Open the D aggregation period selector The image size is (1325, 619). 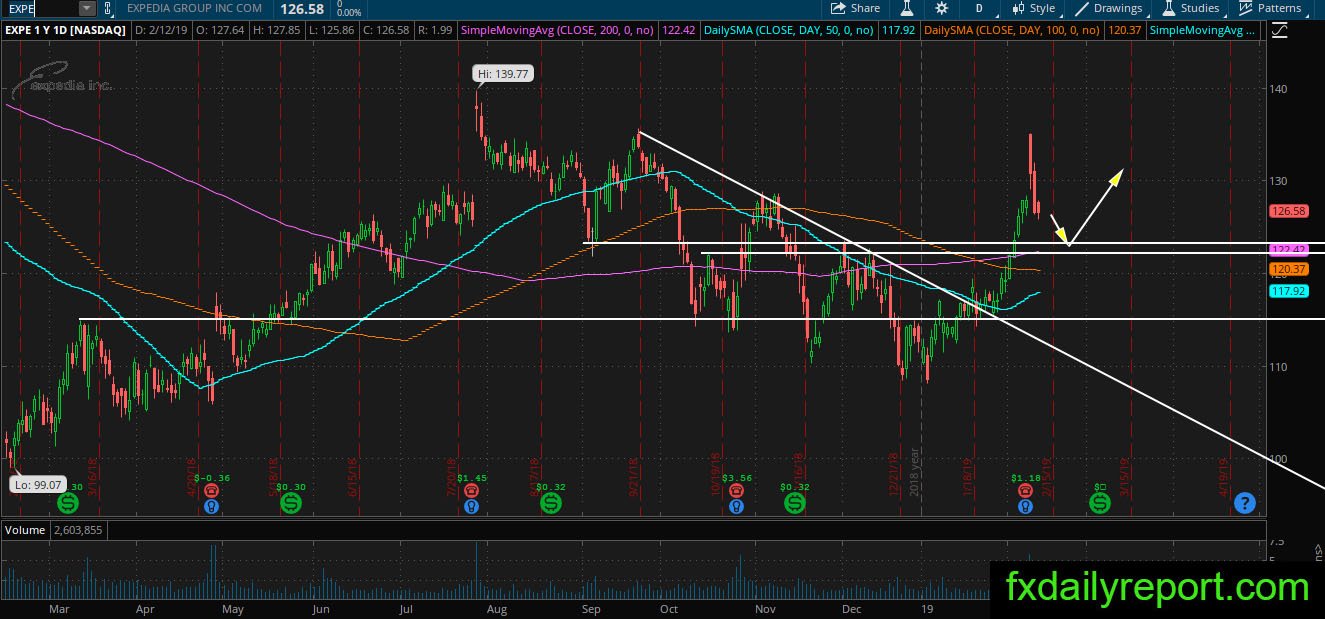click(x=980, y=8)
